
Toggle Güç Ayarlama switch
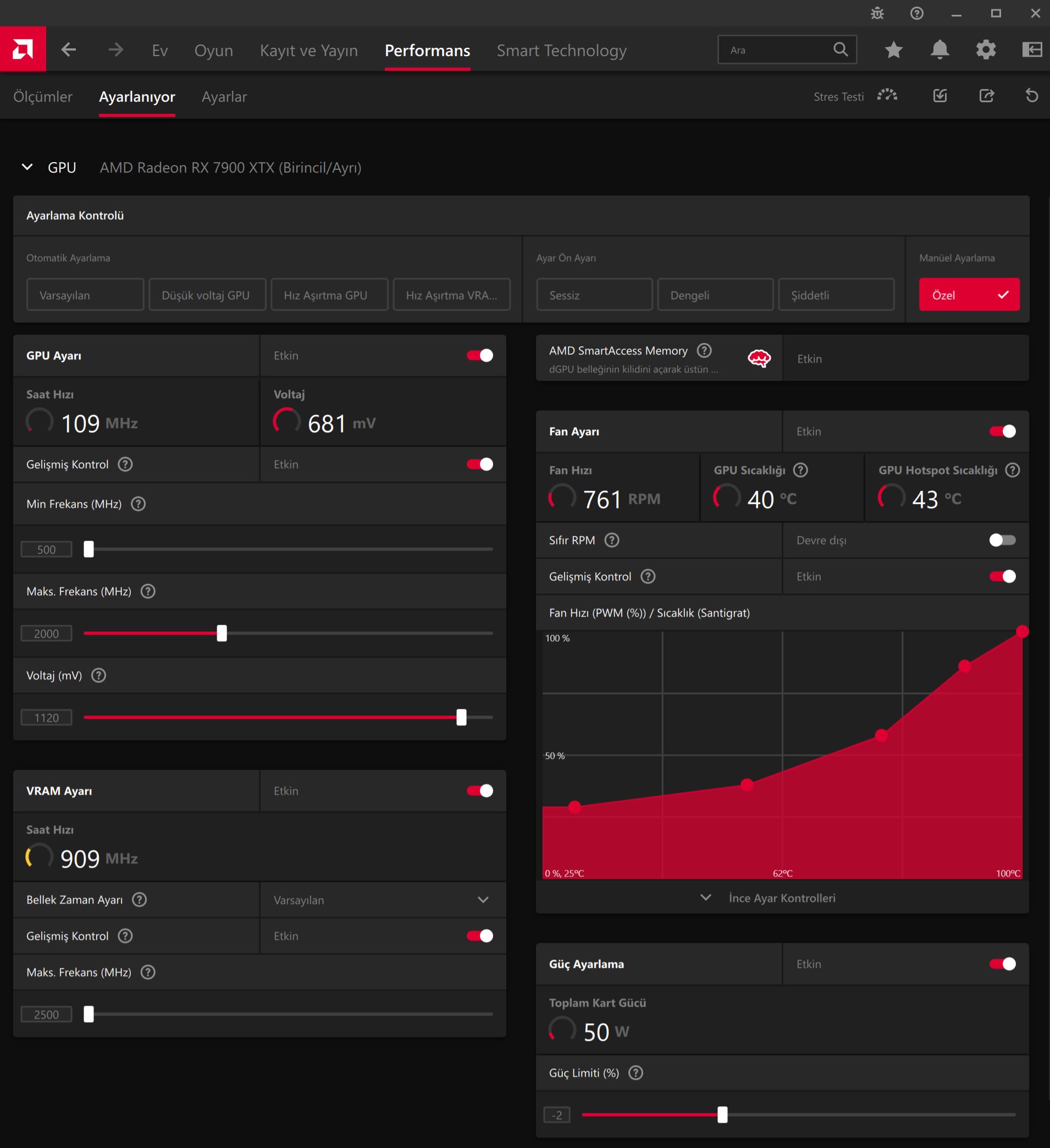(x=1003, y=964)
